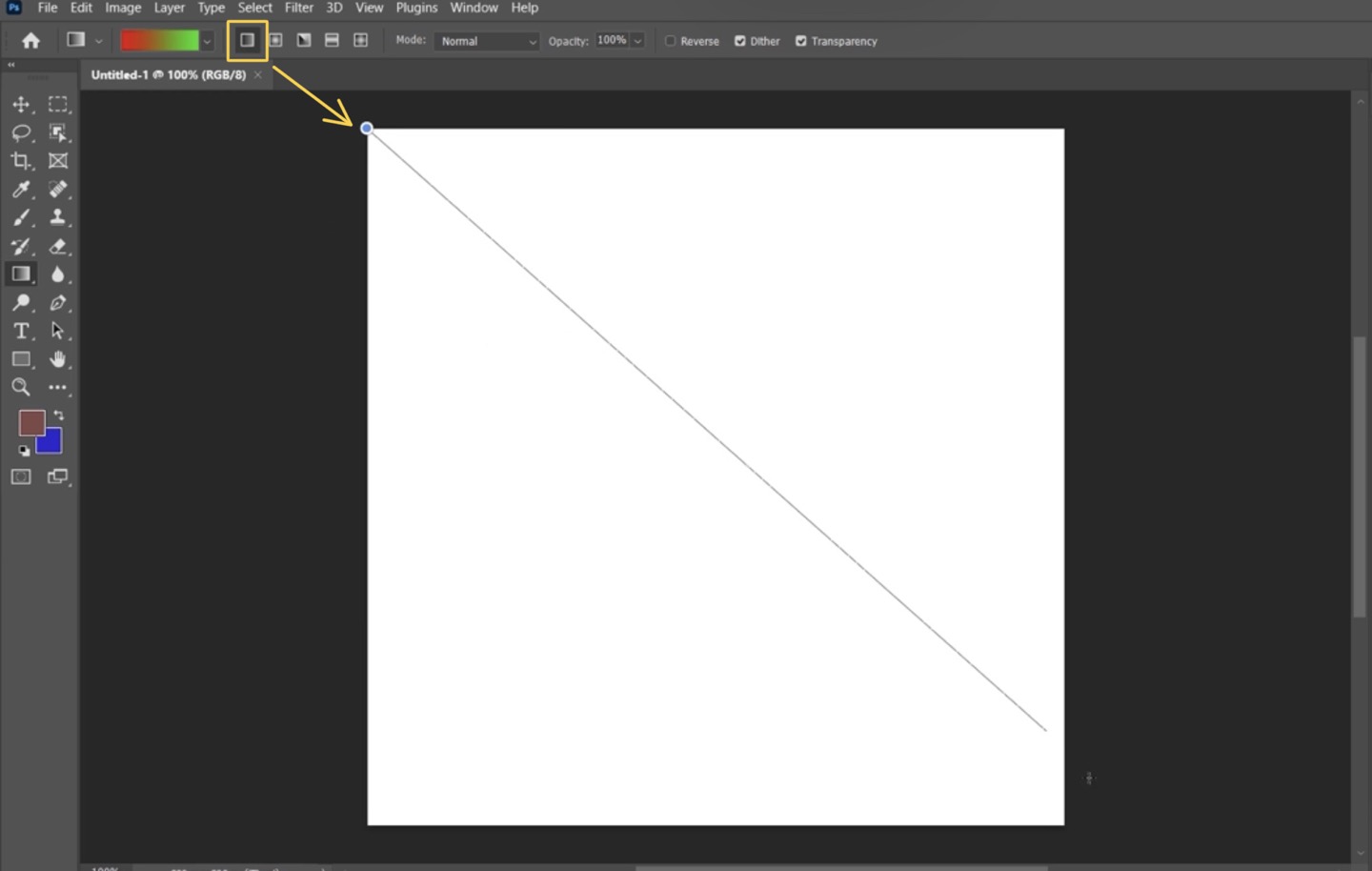Click the Opacity value field
This screenshot has height=871, width=1372.
pyautogui.click(x=612, y=40)
